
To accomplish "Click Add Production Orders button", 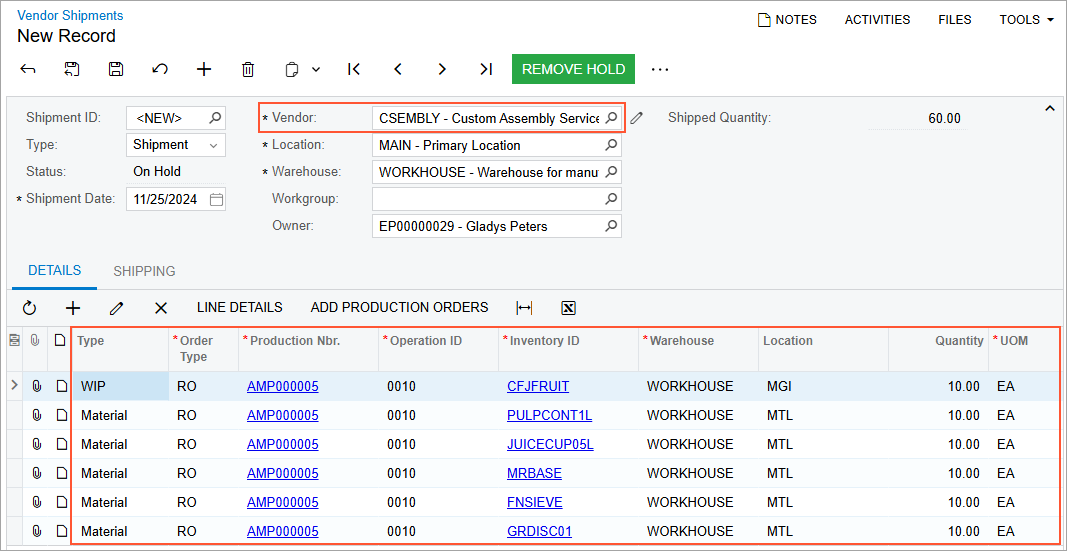I will 399,308.
